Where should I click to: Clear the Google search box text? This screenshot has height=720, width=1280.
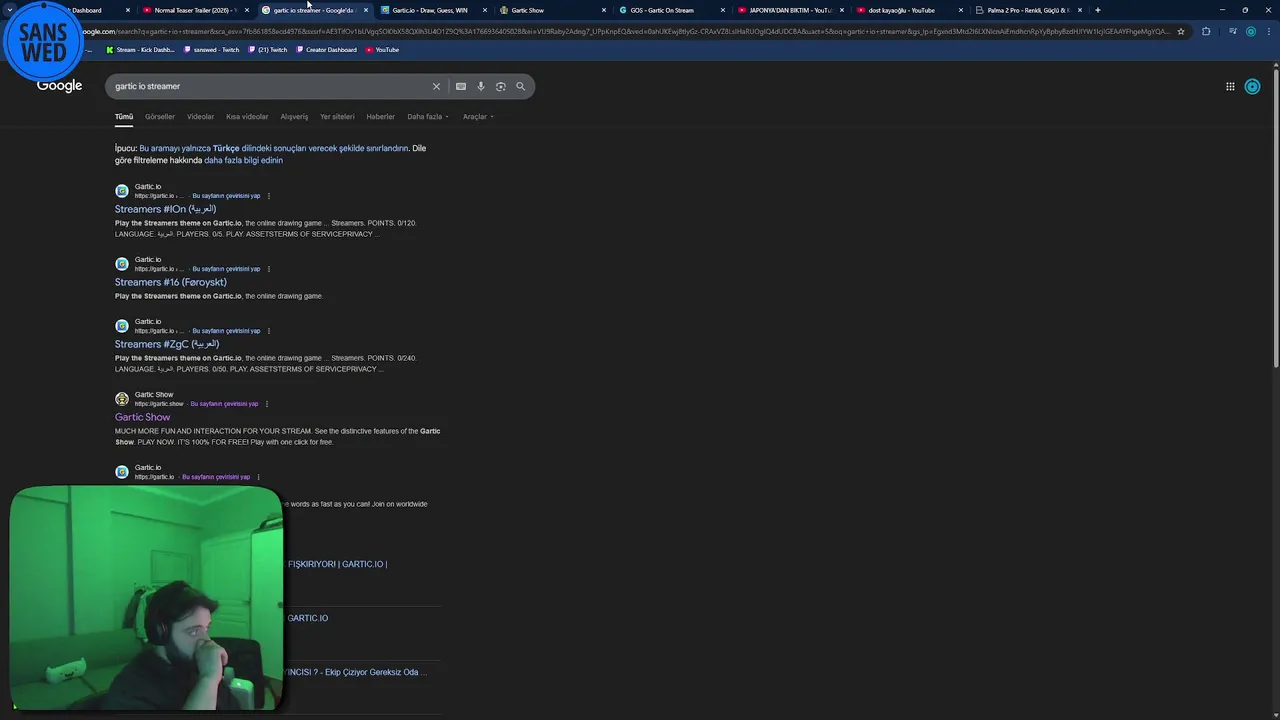click(x=436, y=86)
